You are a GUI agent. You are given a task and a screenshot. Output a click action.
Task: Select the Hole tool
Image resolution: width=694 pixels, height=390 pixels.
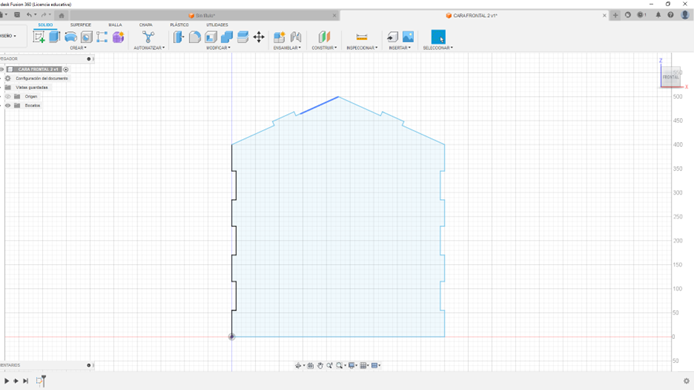point(86,37)
